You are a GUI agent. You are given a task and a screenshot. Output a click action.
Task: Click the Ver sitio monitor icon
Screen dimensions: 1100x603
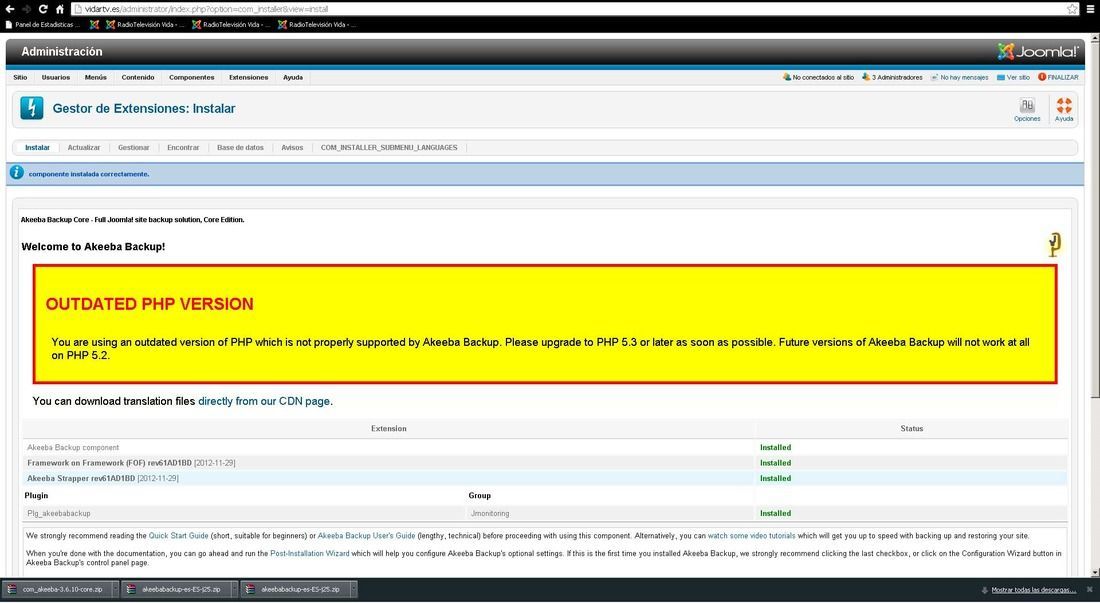(x=1001, y=77)
